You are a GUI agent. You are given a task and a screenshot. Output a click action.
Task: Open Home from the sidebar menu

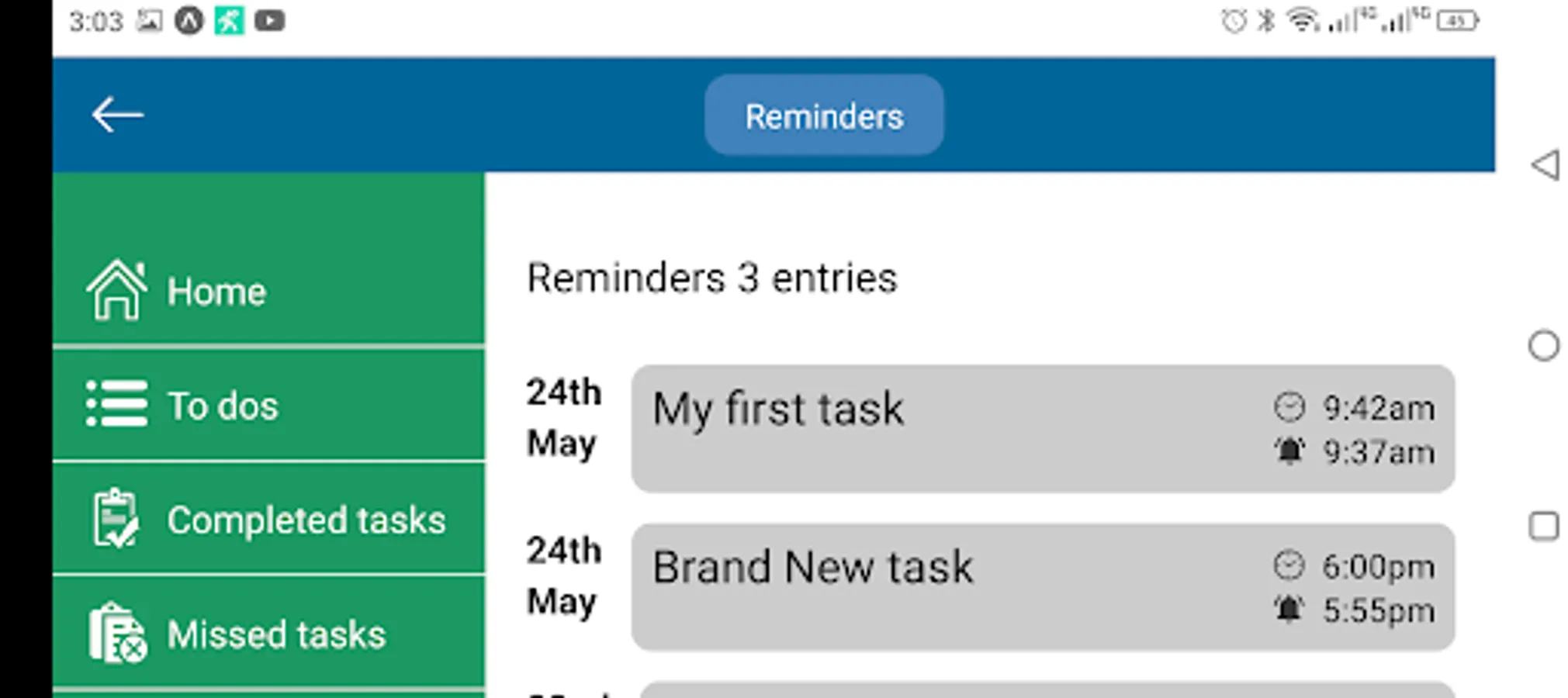(x=217, y=292)
